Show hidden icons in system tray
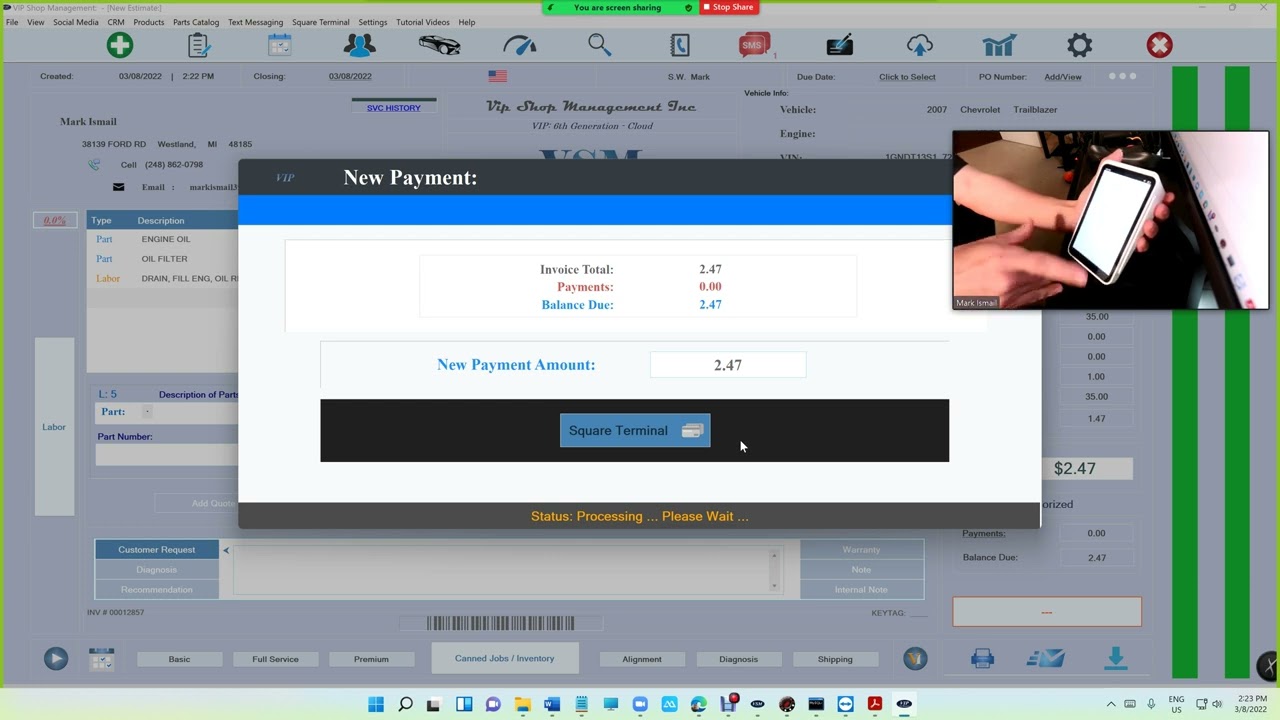The image size is (1280, 720). click(x=1111, y=704)
